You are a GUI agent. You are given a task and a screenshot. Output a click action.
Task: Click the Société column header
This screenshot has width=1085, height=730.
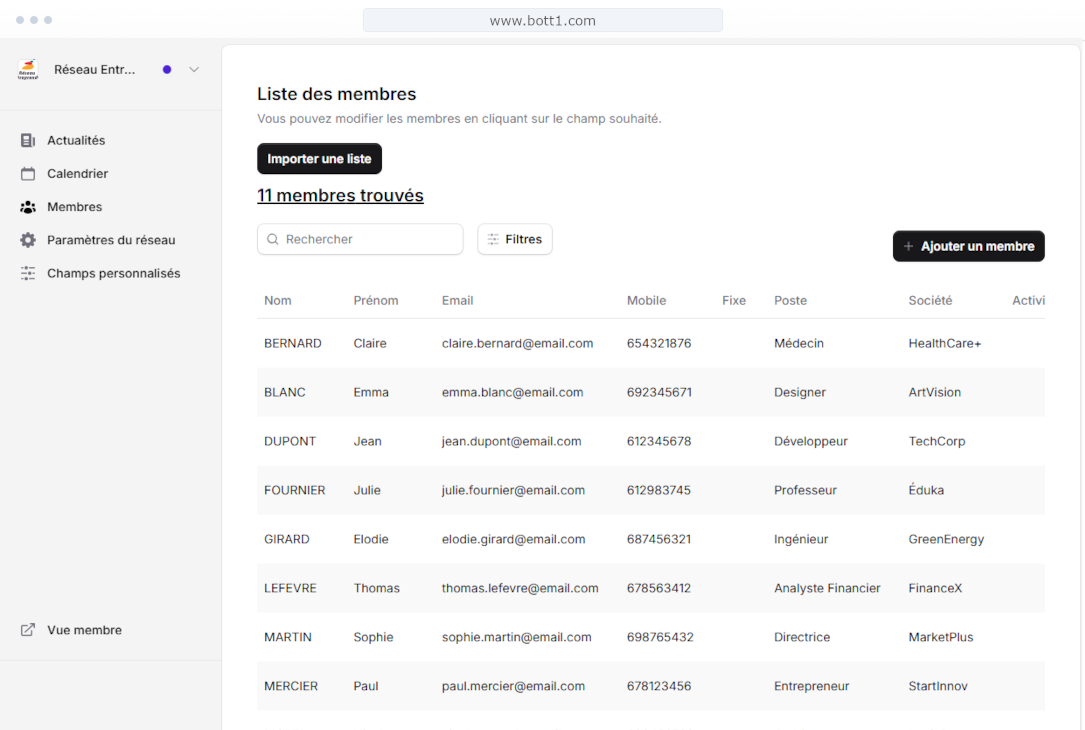click(x=930, y=300)
